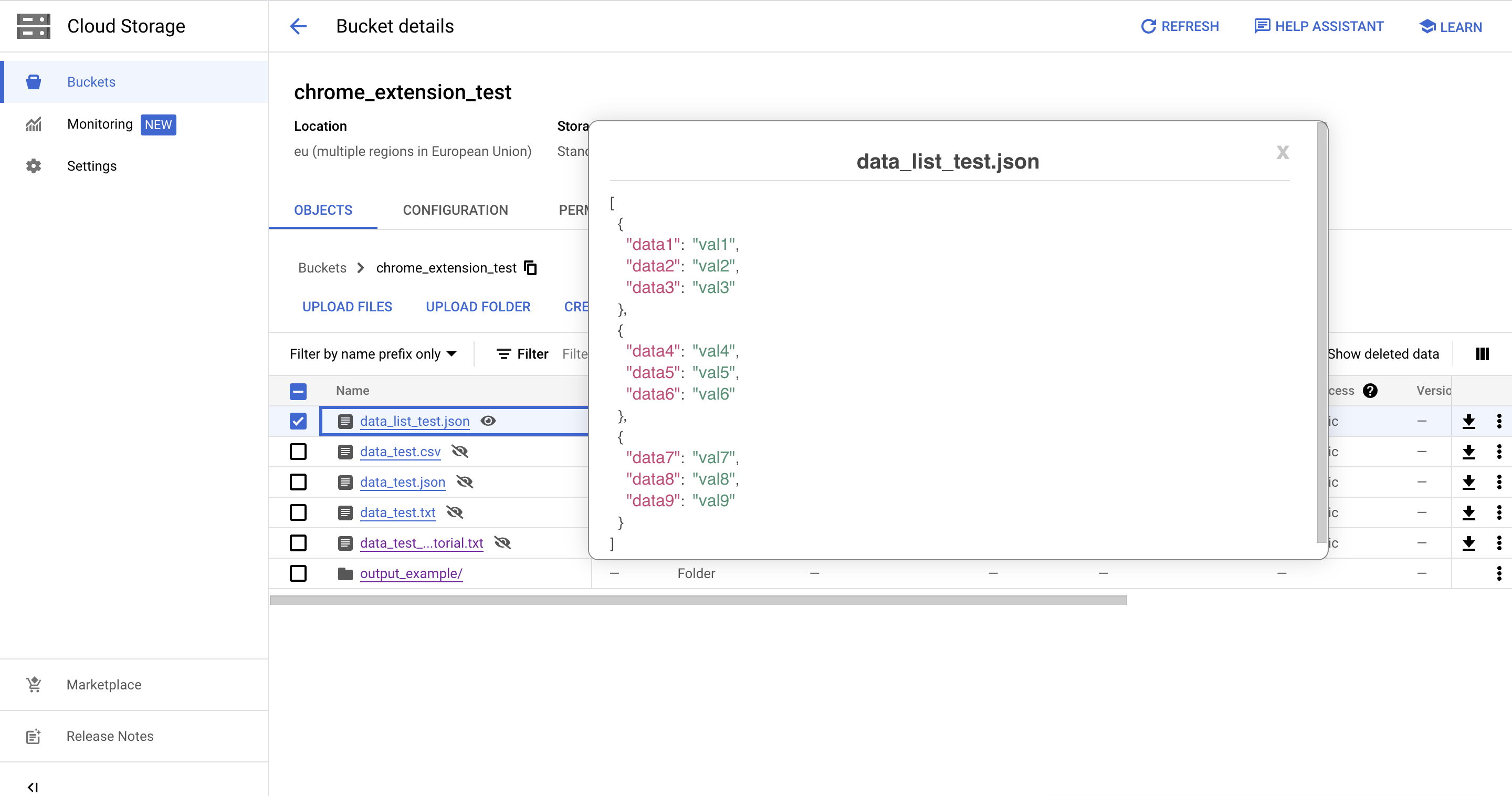Uncheck the data_list_test.json checkbox
This screenshot has width=1512, height=796.
pyautogui.click(x=298, y=422)
